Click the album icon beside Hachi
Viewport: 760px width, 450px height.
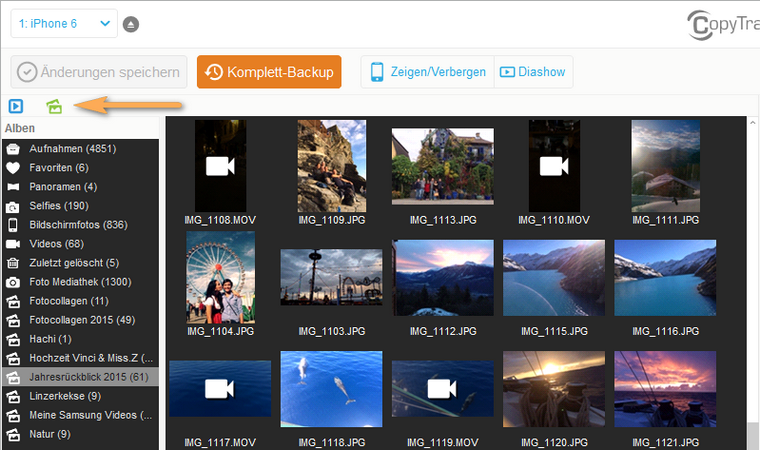(13, 339)
